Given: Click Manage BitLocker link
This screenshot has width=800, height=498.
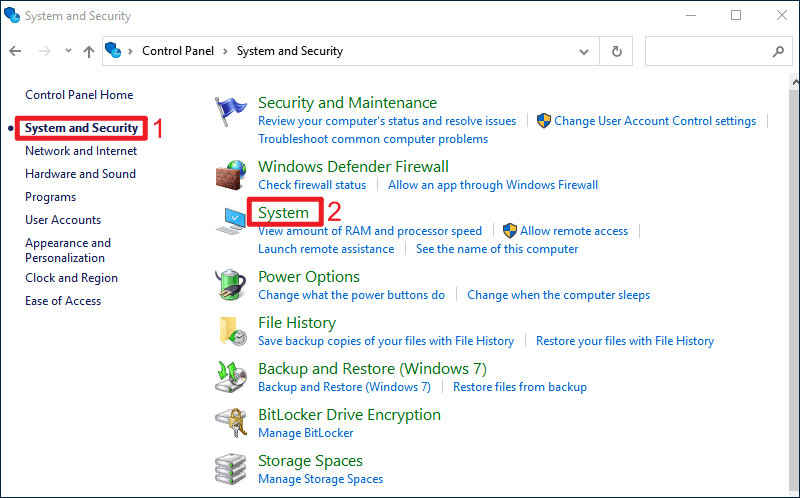Looking at the screenshot, I should (306, 433).
